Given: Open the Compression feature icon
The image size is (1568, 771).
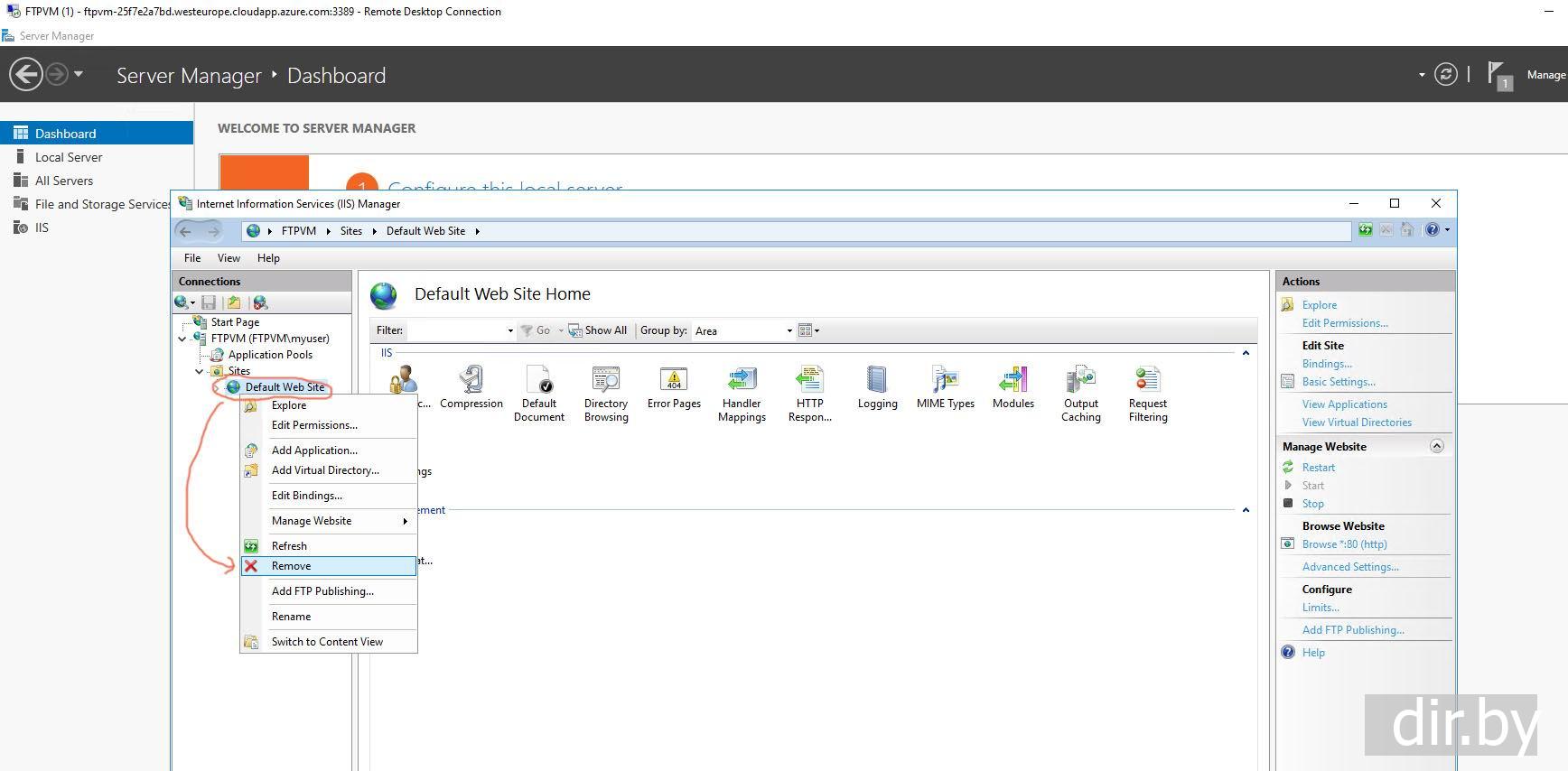Looking at the screenshot, I should pyautogui.click(x=471, y=388).
